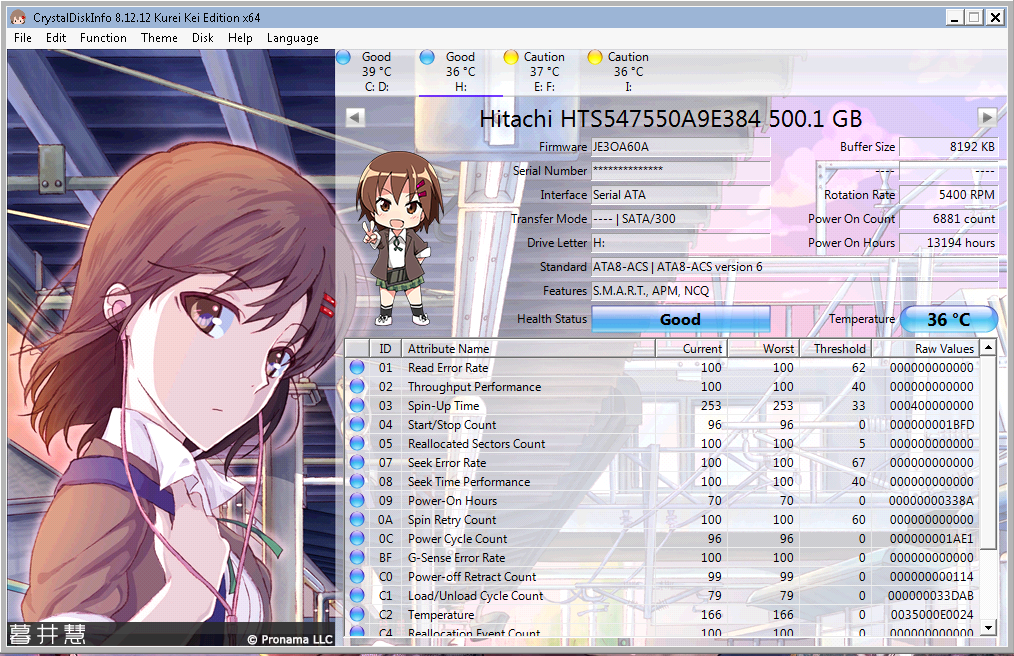Select the E: F: caution disk tab
Image resolution: width=1014 pixels, height=656 pixels.
(544, 72)
